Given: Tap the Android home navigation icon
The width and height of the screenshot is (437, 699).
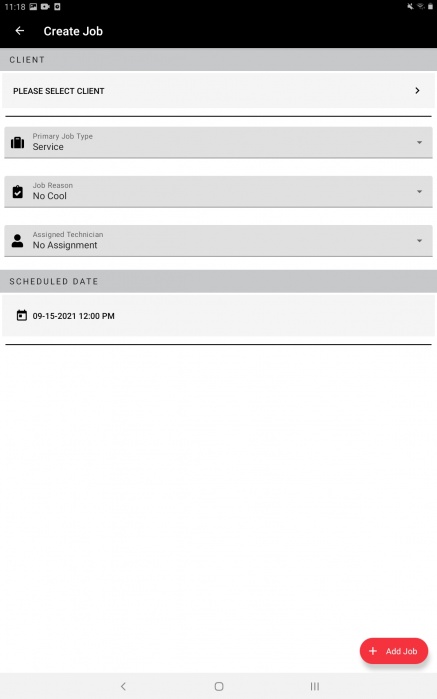Looking at the screenshot, I should pyautogui.click(x=219, y=686).
